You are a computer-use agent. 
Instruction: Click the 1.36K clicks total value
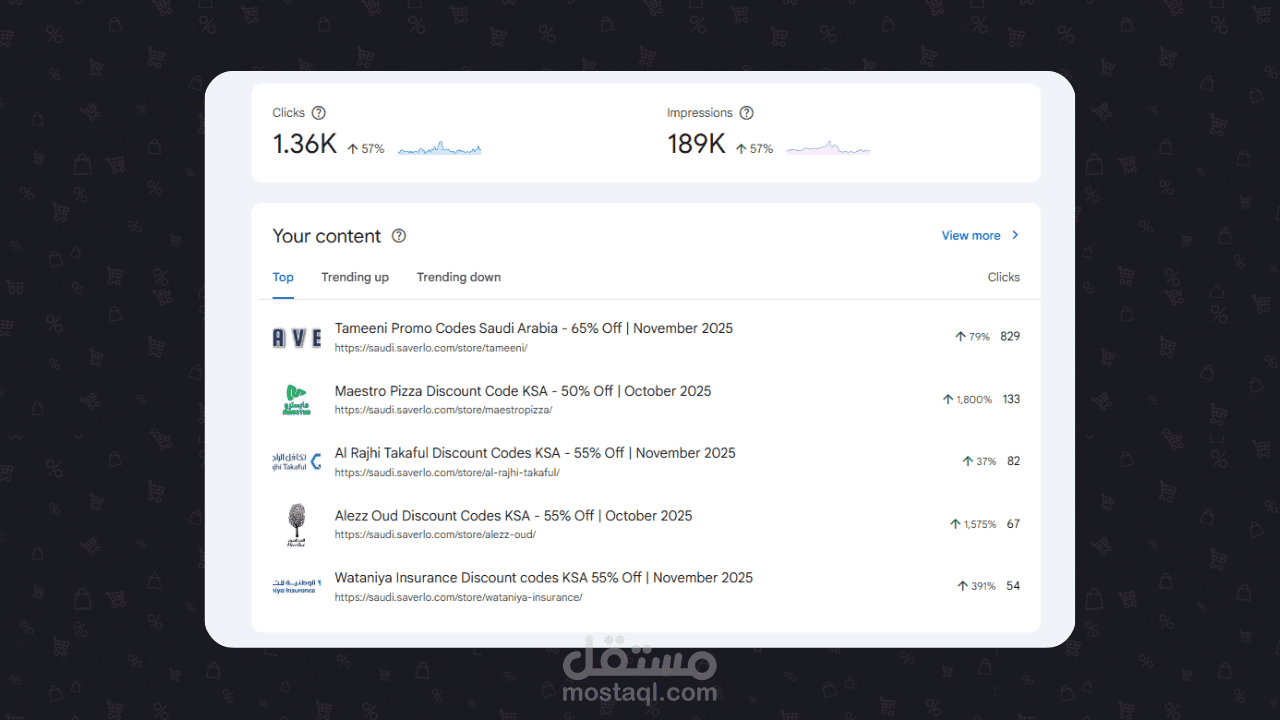pyautogui.click(x=305, y=145)
